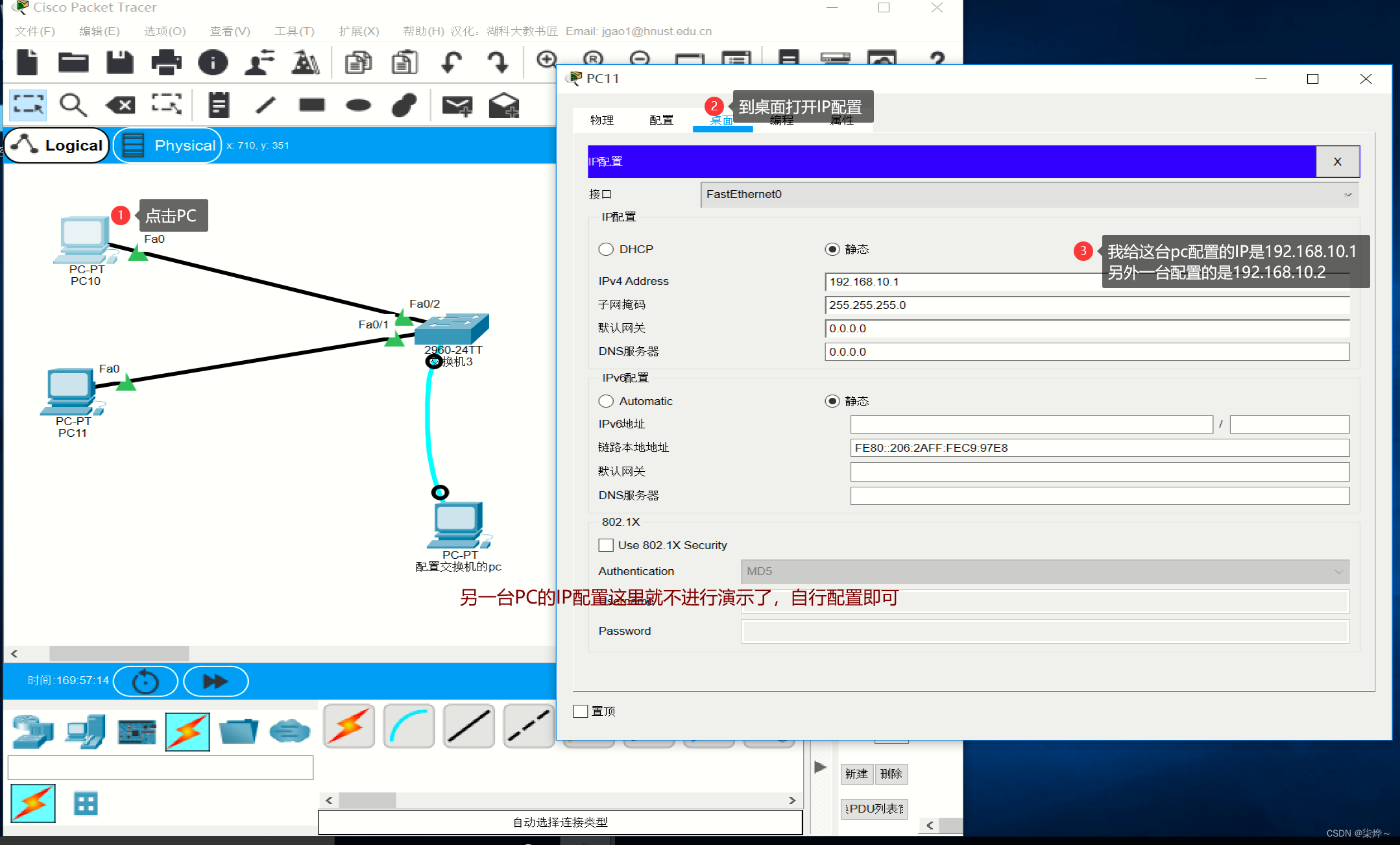Screen dimensions: 1400x845
Task: Paste with the clipboard icon
Action: point(405,63)
